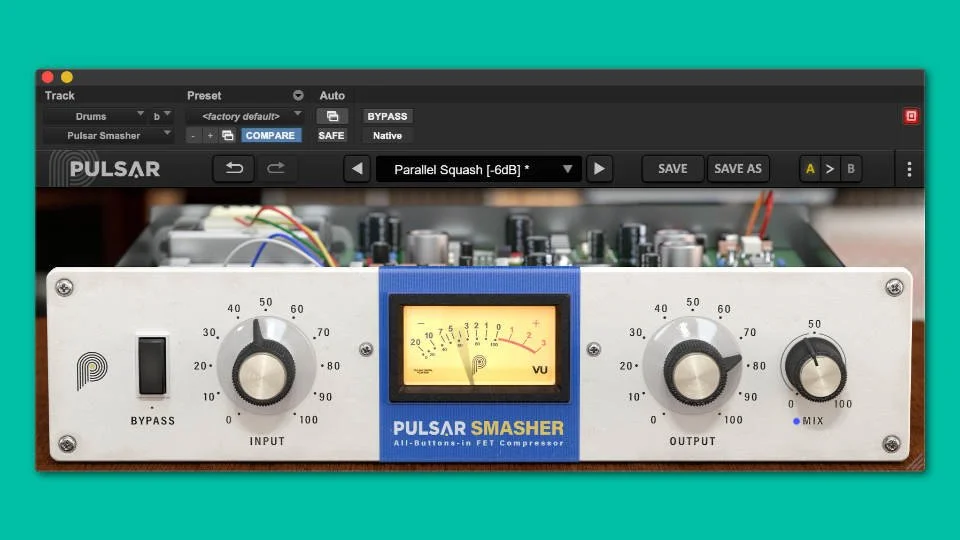This screenshot has width=960, height=540.
Task: Select the B state slot
Action: tap(850, 169)
